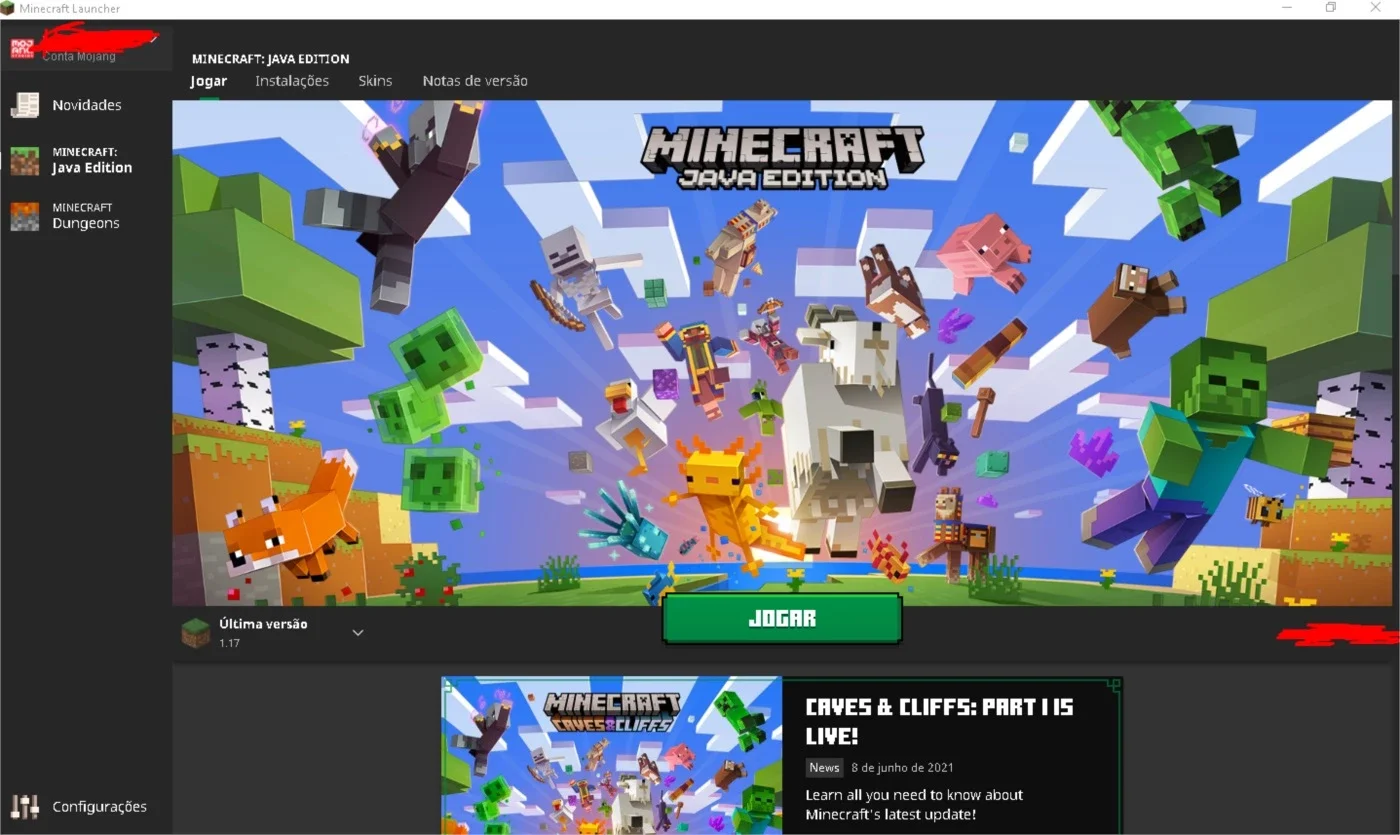Select MINECRAFT: Java Edition sidebar entry
Viewport: 1400px width, 835px height.
click(x=86, y=161)
